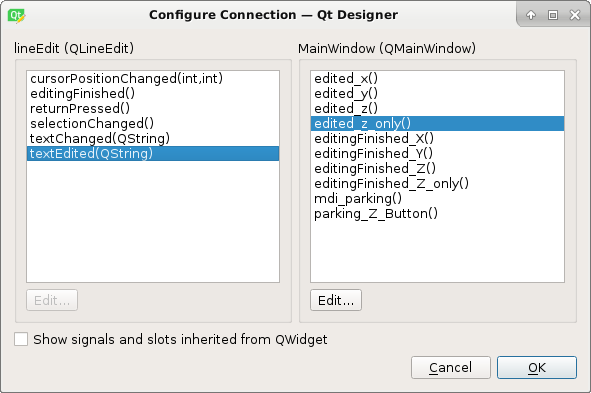Click the Qt Designer logo icon
This screenshot has height=393, width=591.
pos(16,16)
